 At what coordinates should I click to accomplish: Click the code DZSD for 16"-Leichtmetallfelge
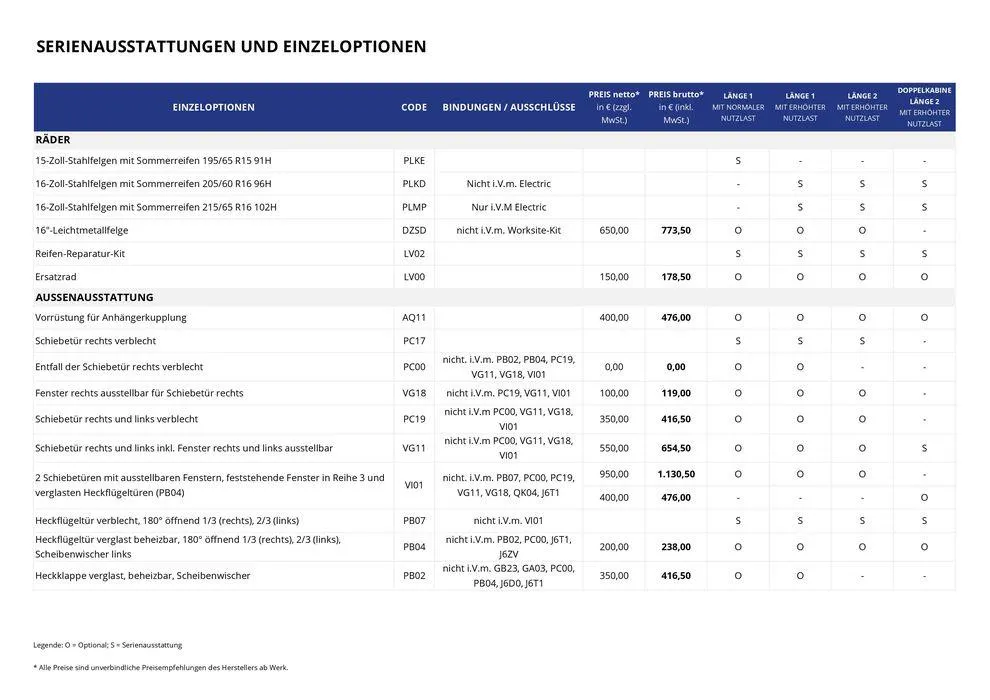pos(412,229)
